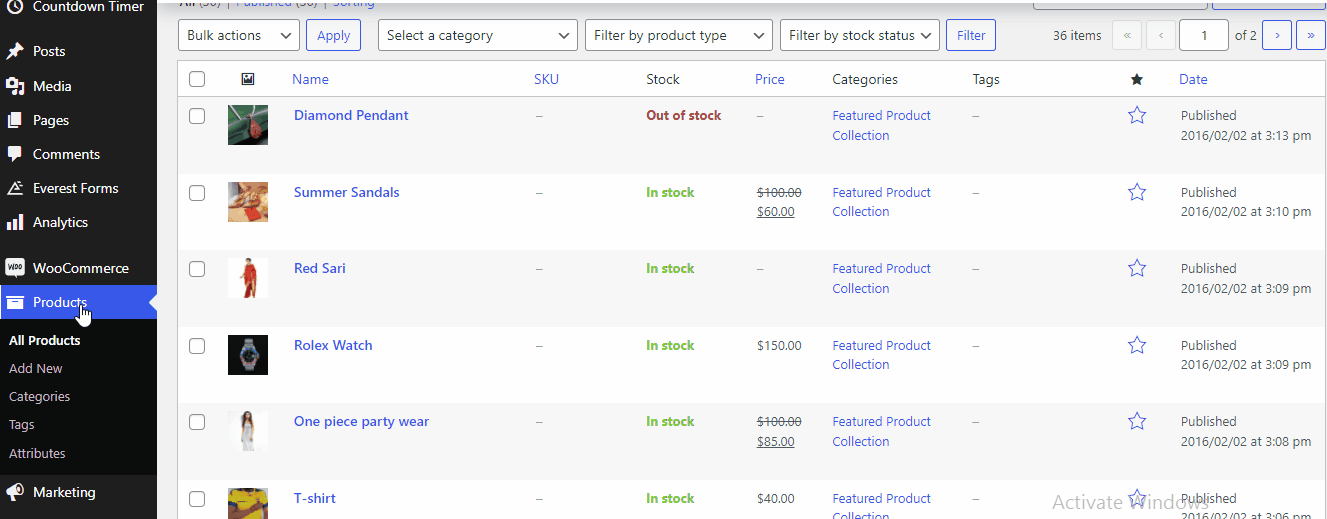Open the Bulk actions dropdown

240,35
